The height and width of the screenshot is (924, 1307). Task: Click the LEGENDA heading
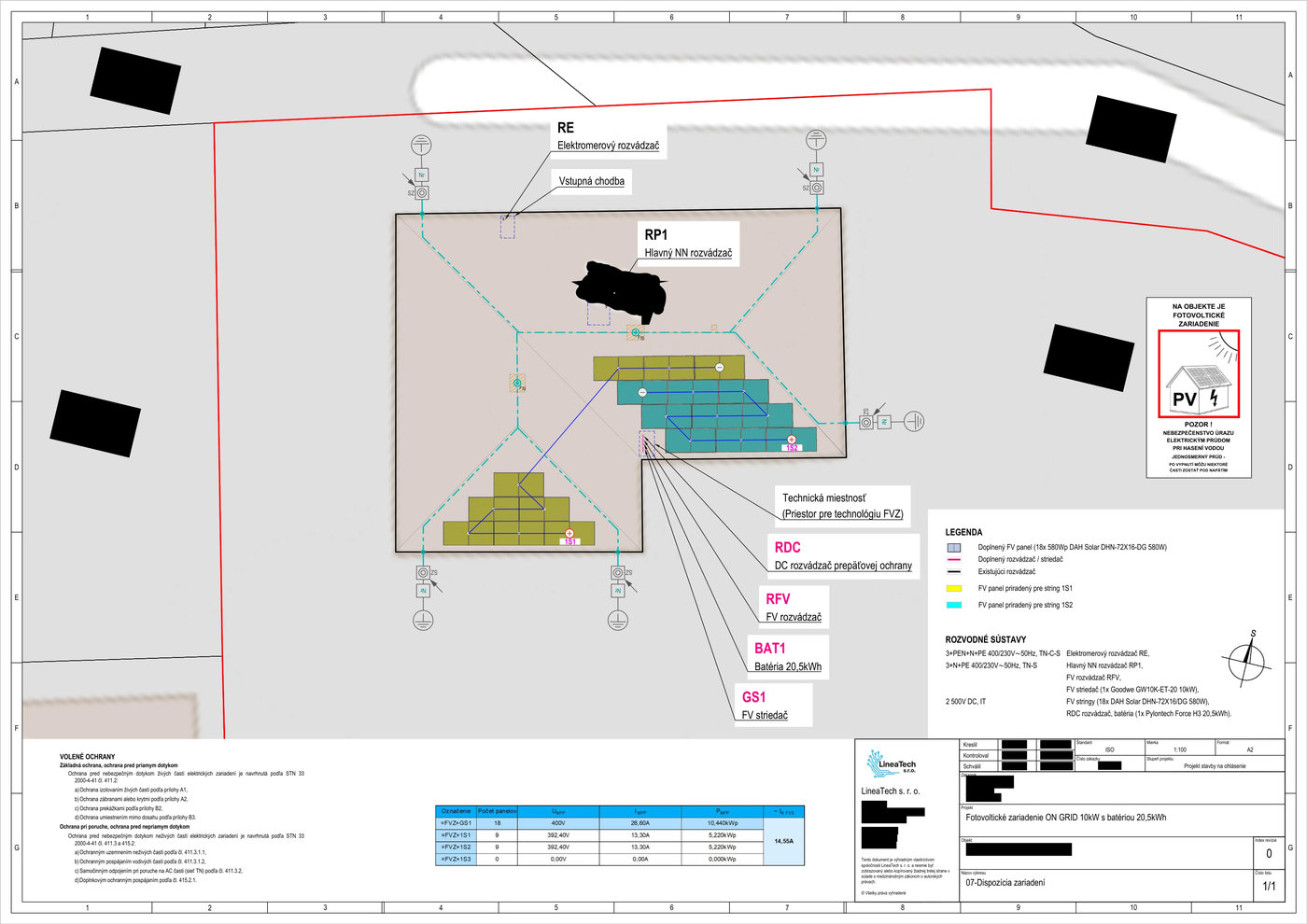coord(963,532)
